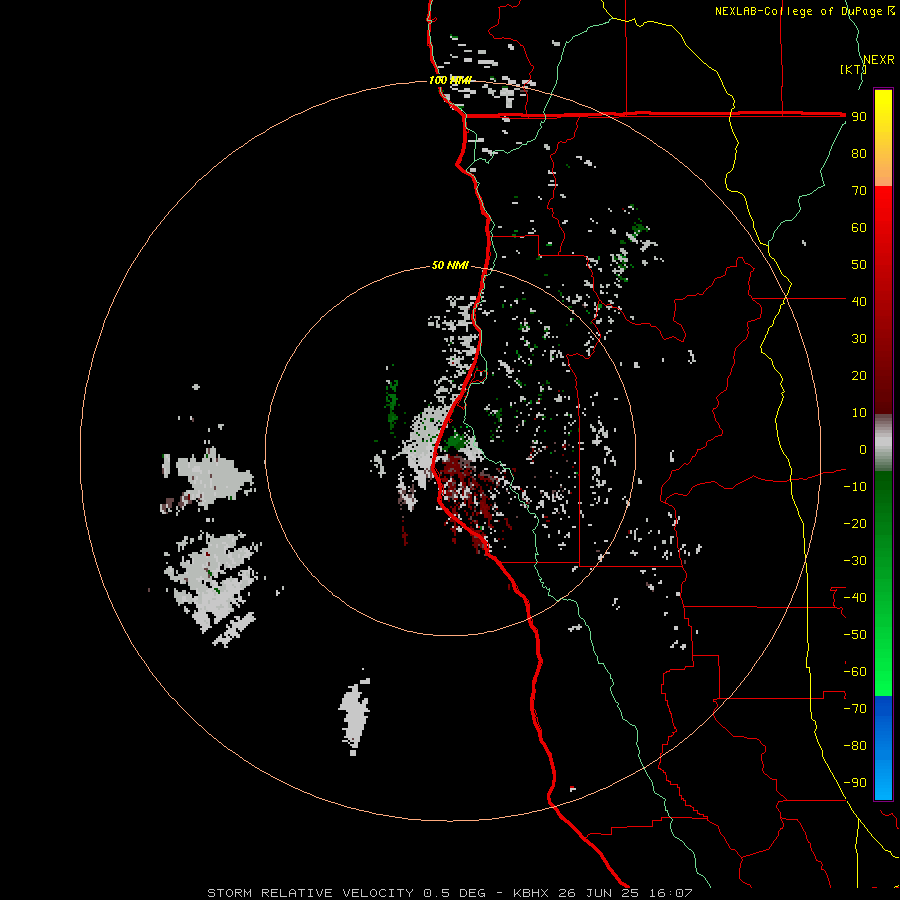The width and height of the screenshot is (900, 900).
Task: Select the 10 value on velocity scale
Action: 859,413
